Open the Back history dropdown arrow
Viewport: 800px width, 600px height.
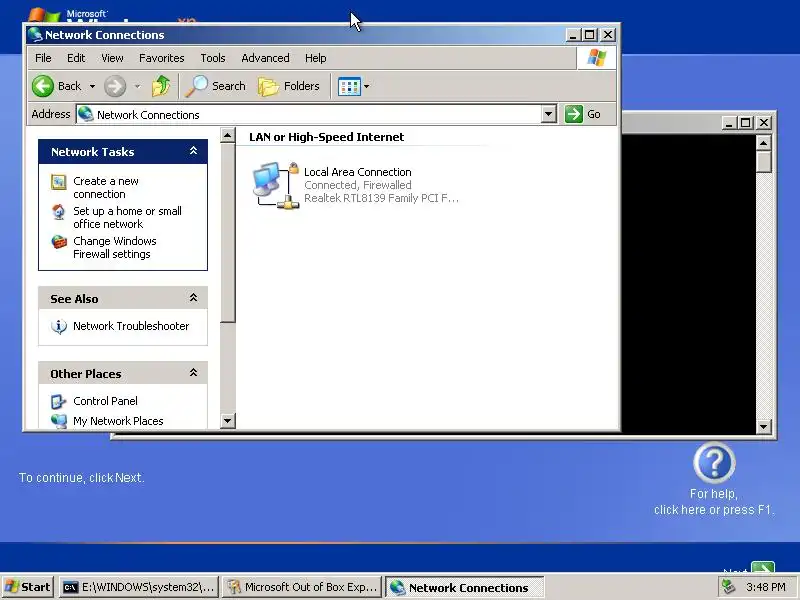[92, 86]
